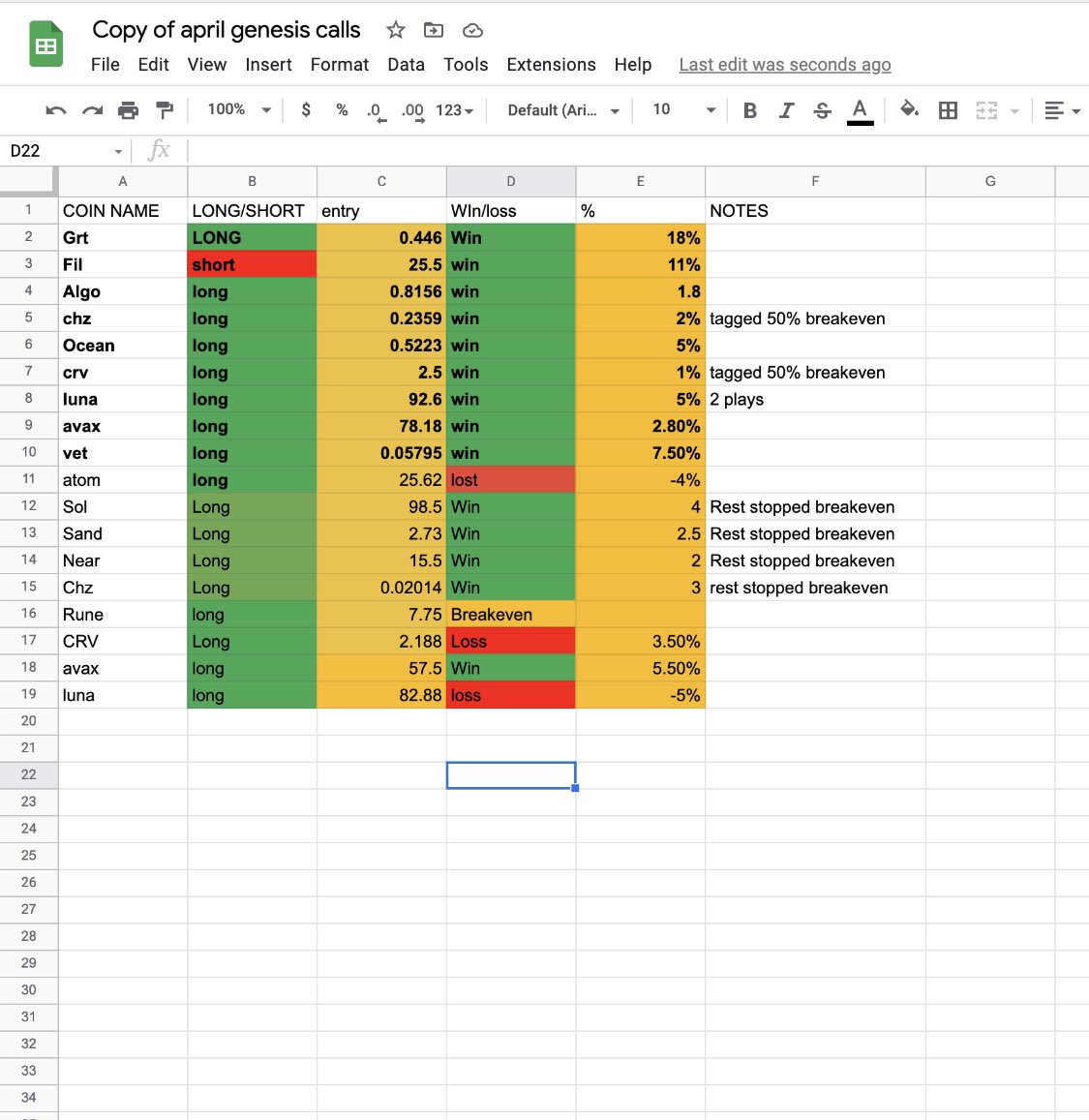This screenshot has height=1120, width=1089.
Task: Select column A header
Action: (123, 181)
